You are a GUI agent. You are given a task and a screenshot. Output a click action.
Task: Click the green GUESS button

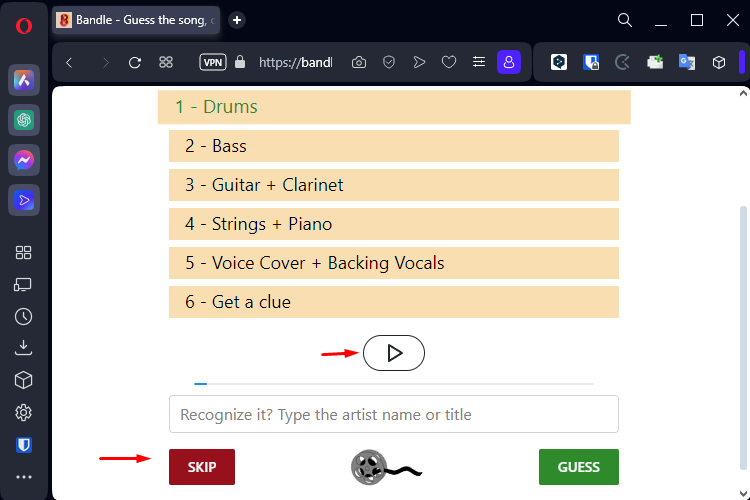pos(579,467)
